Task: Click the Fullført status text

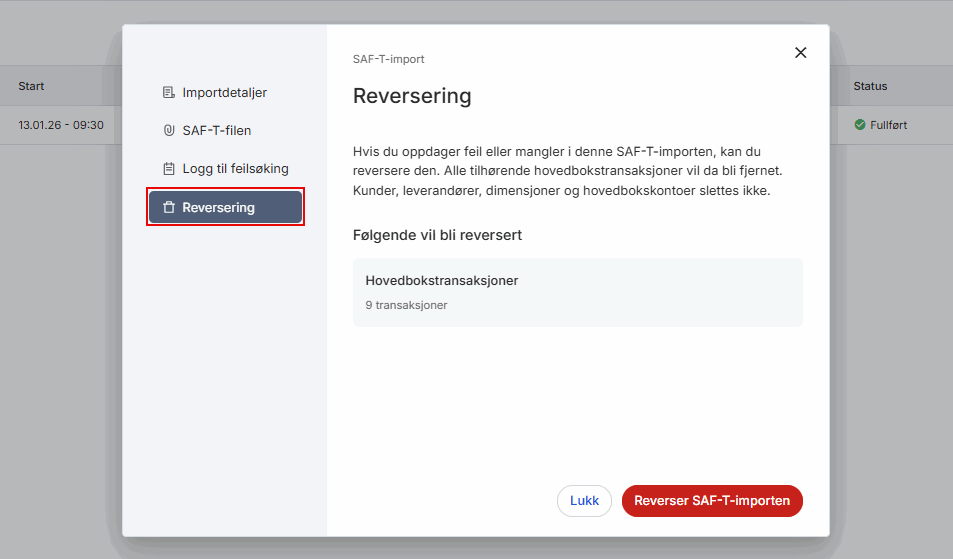Action: [x=889, y=125]
